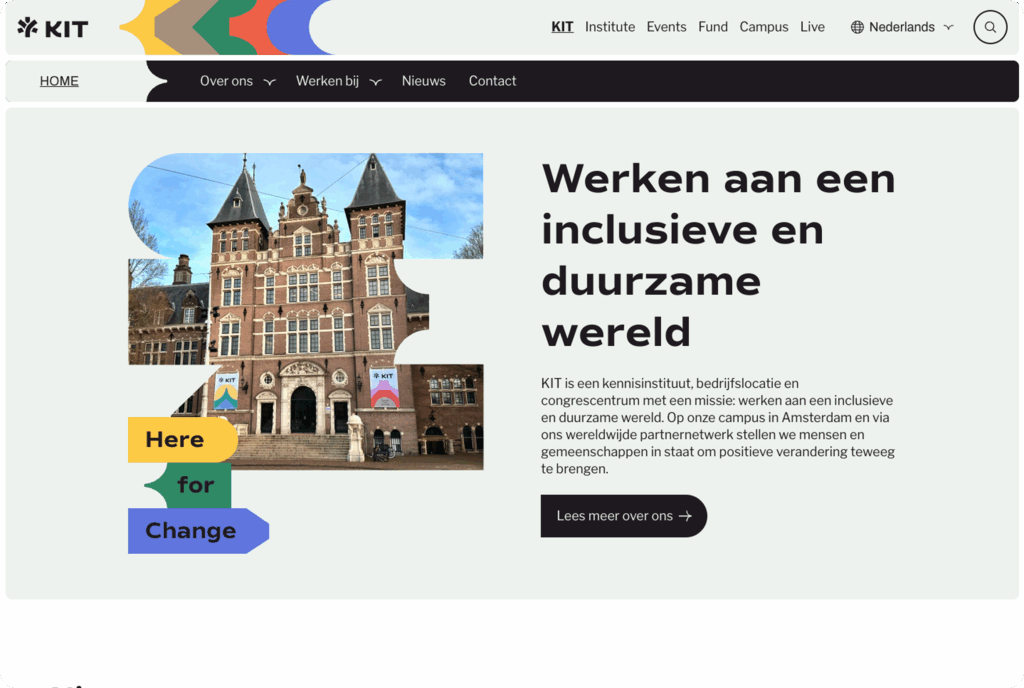The height and width of the screenshot is (688, 1024).
Task: Click the Campus item in the top menu
Action: point(764,27)
